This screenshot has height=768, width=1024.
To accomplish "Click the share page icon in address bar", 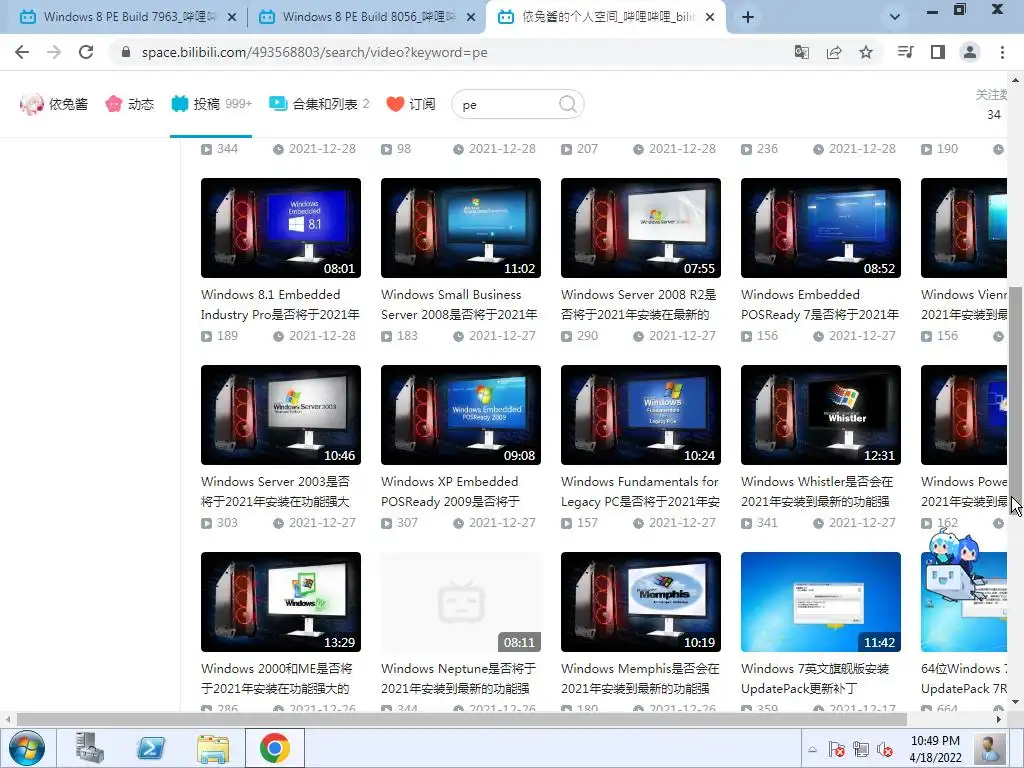I will coord(834,52).
